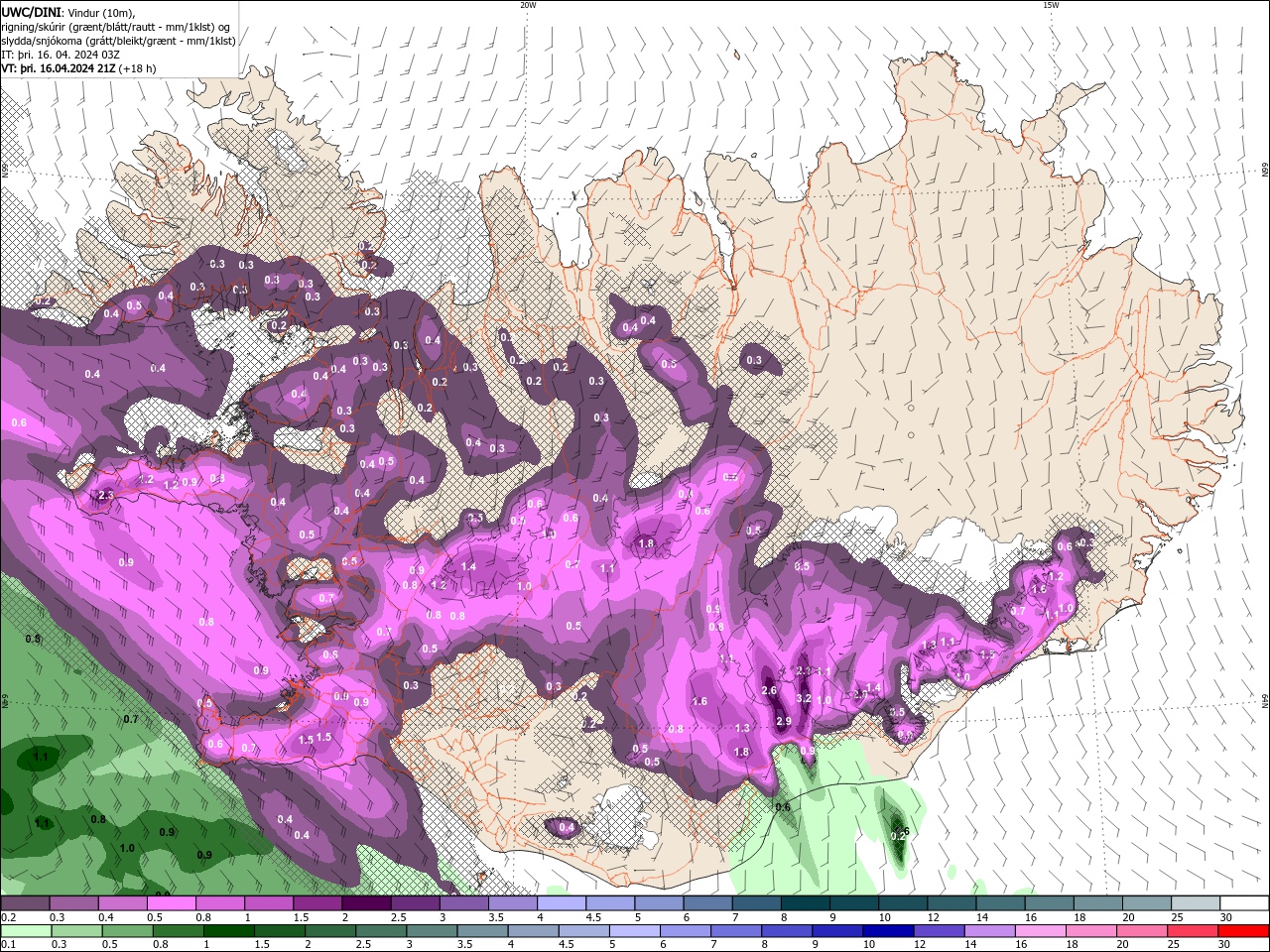The height and width of the screenshot is (952, 1270).
Task: Click the '(+18 h)' forecast offset text
Action: [x=139, y=68]
